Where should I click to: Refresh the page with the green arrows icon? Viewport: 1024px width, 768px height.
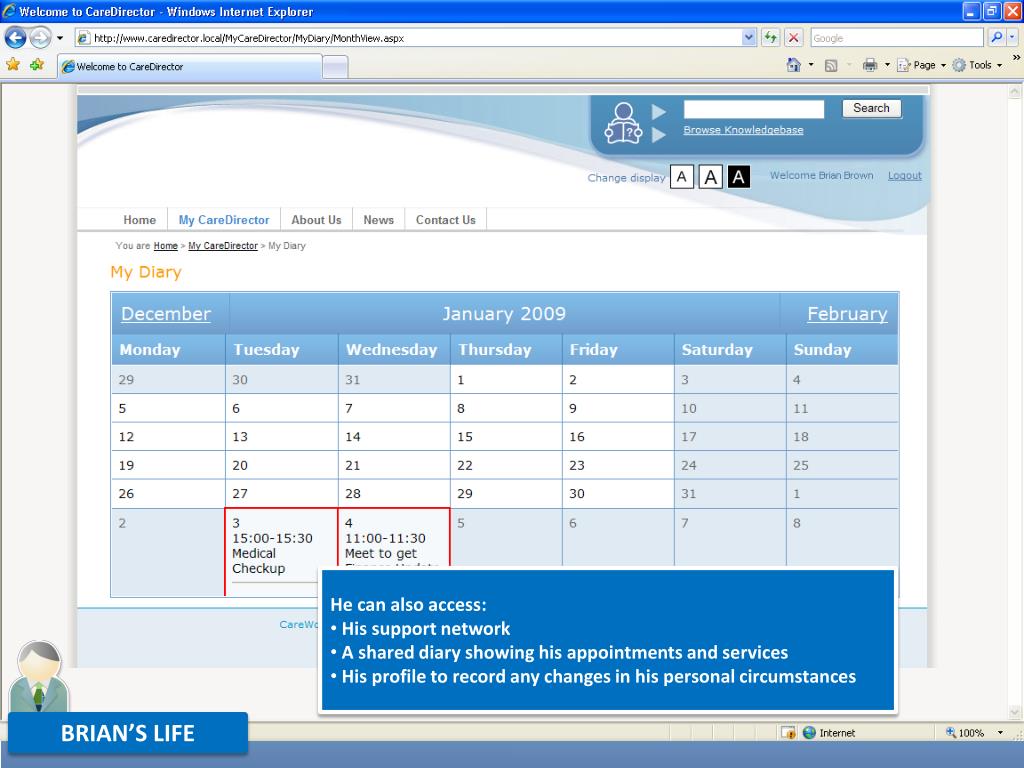[771, 38]
